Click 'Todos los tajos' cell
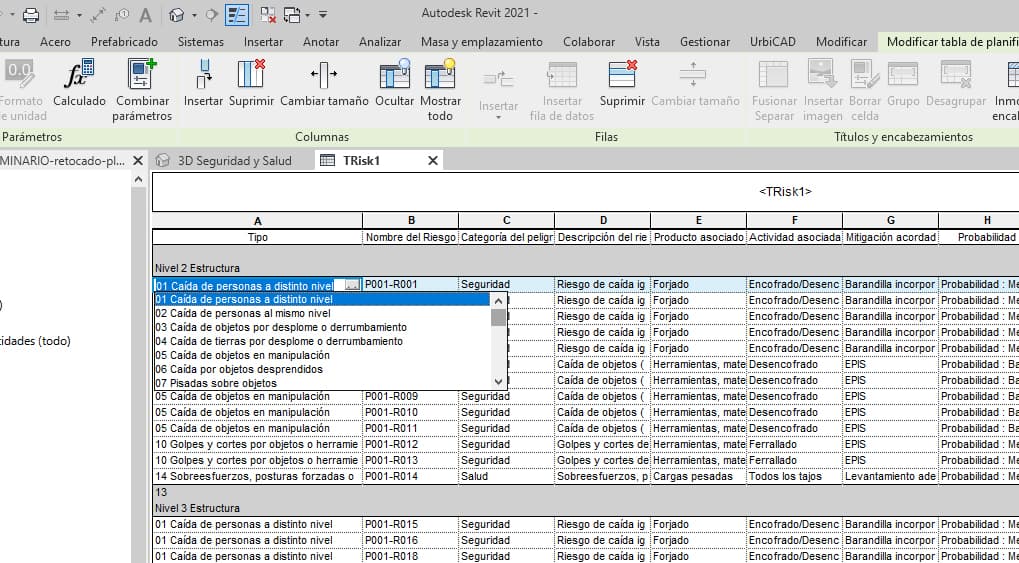Screen dimensions: 1019x563 point(795,477)
